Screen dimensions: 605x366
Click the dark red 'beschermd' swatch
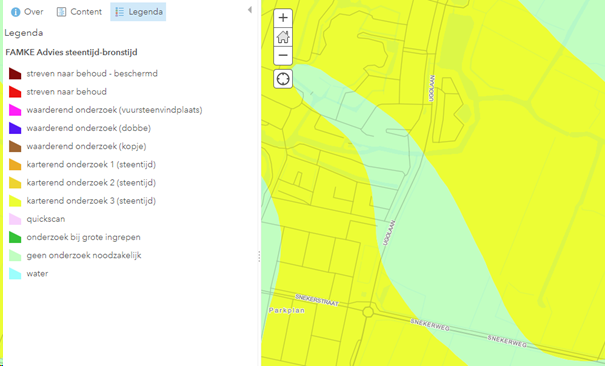tap(15, 73)
